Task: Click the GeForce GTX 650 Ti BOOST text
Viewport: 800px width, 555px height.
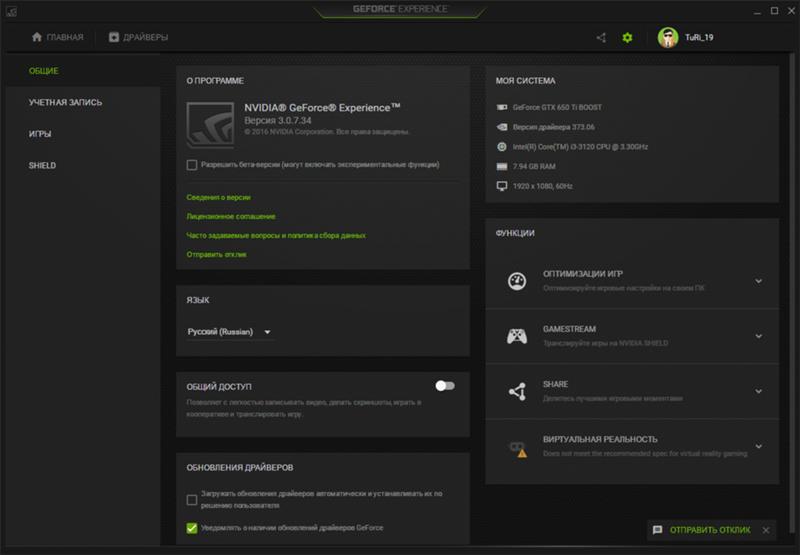Action: 557,108
